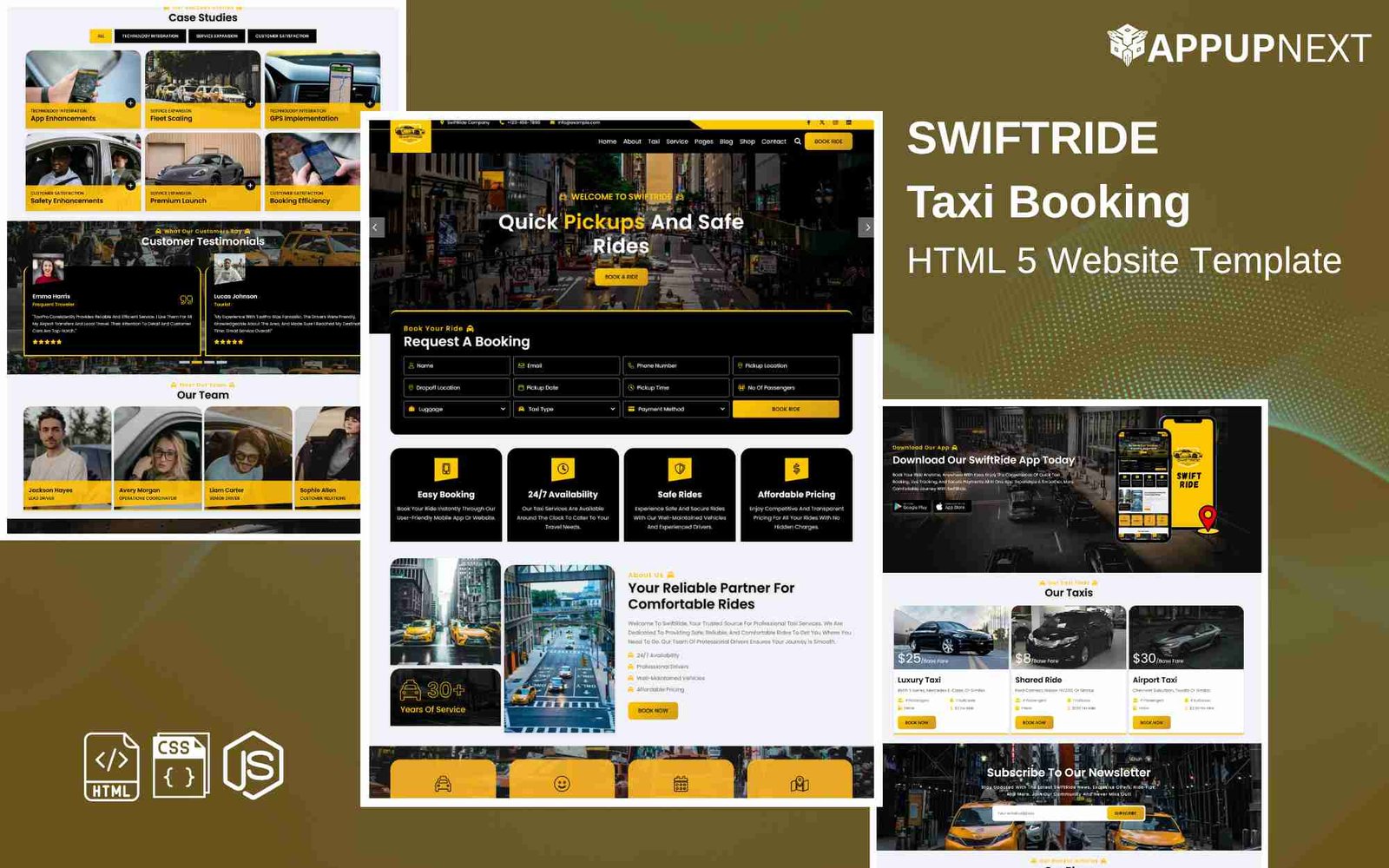
Task: Click the taxi counter icon above the footer
Action: 442,783
